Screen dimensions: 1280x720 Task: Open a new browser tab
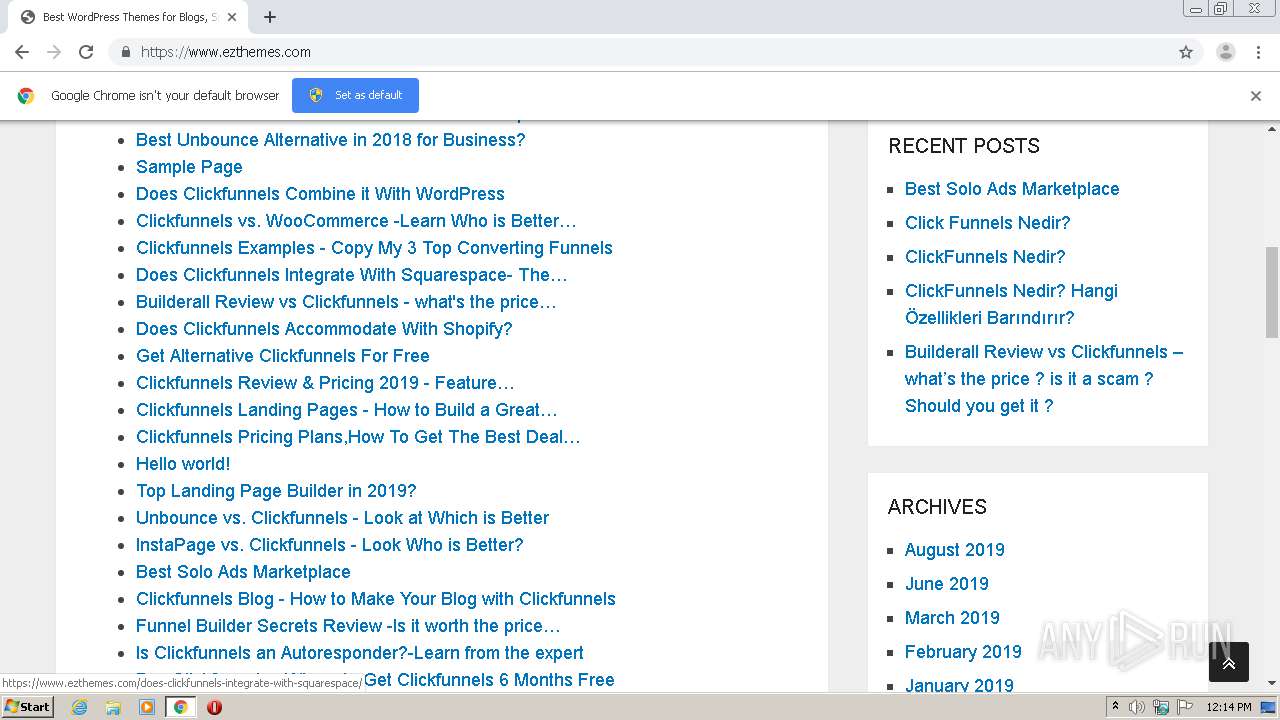[270, 17]
